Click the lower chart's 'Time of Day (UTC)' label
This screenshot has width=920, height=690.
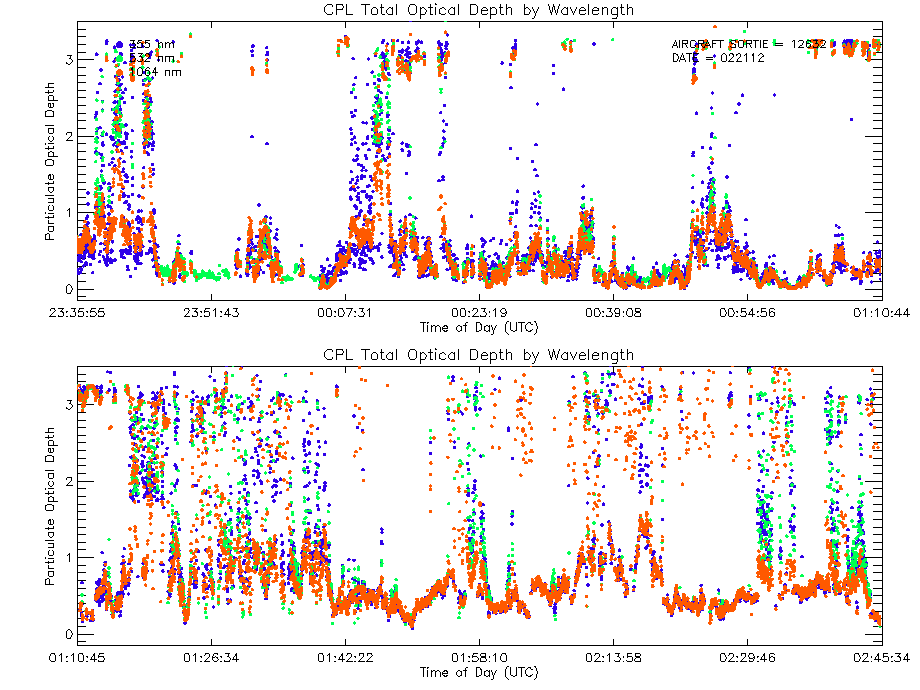tap(479, 672)
